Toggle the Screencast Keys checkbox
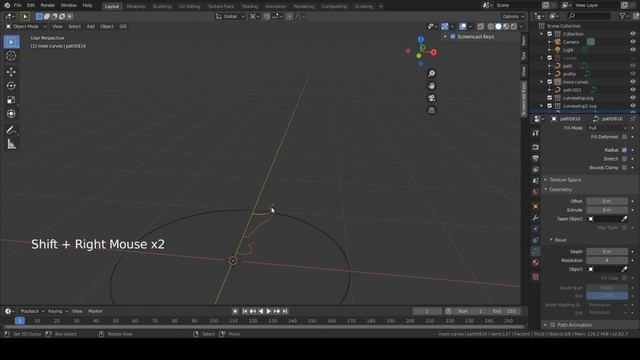Screen dimensions: 640x360 click(453, 37)
